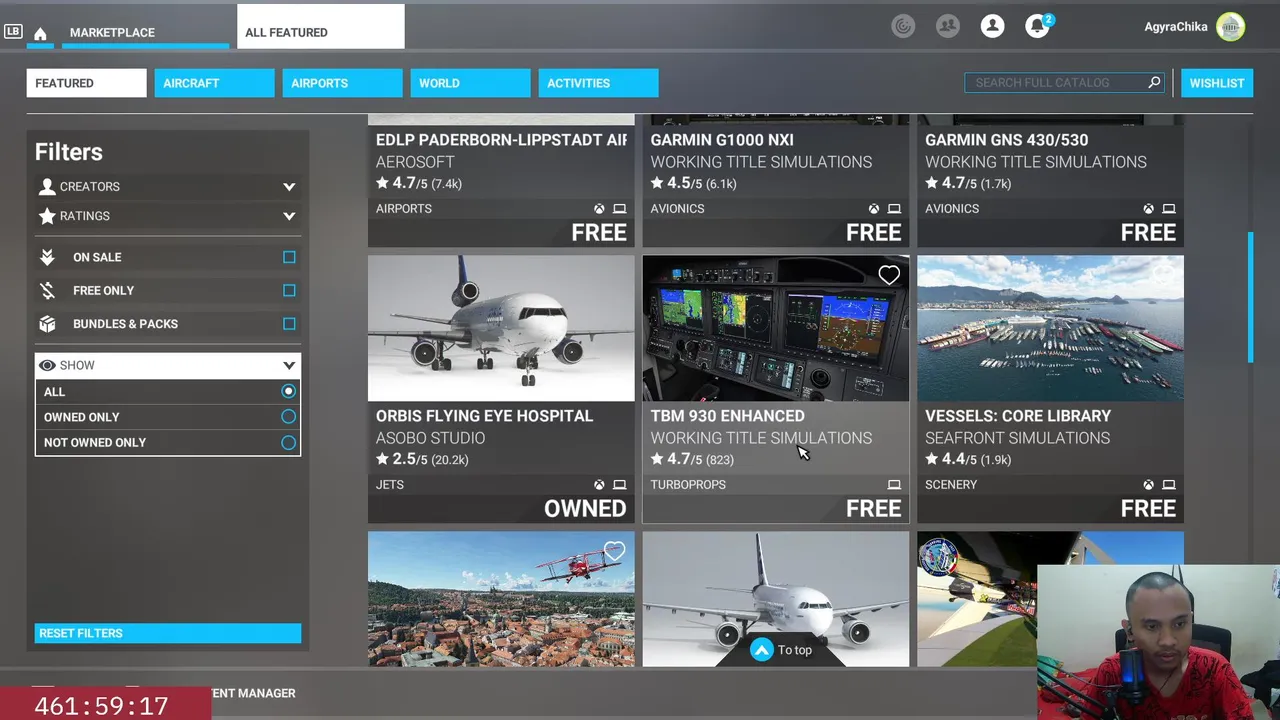The width and height of the screenshot is (1280, 720).
Task: Click the Ratings star icon
Action: coord(47,216)
